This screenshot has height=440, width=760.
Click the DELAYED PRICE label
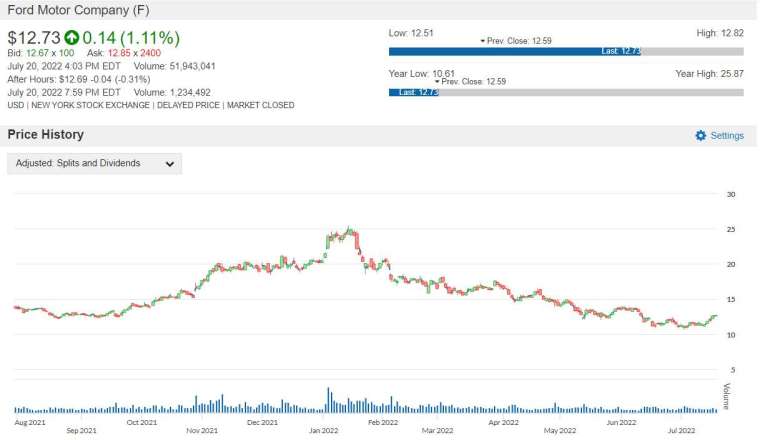tap(189, 105)
